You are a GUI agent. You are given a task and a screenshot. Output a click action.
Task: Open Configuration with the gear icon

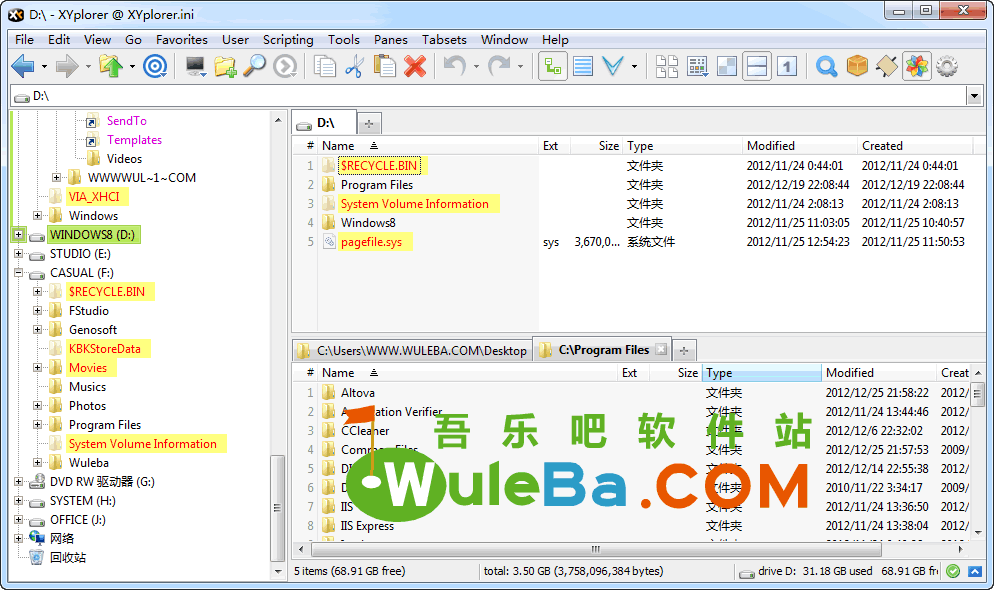947,66
